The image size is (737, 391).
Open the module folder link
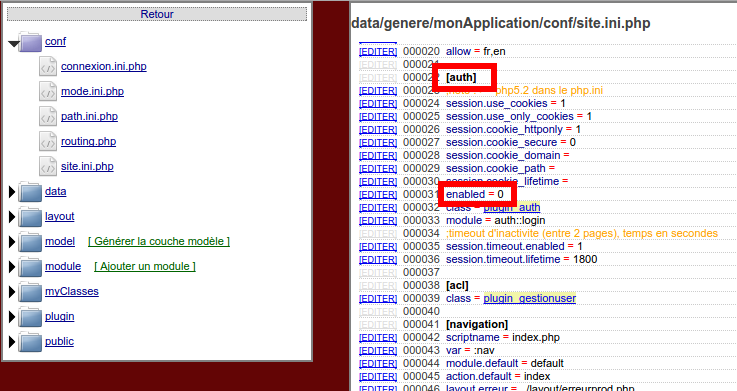pyautogui.click(x=63, y=266)
